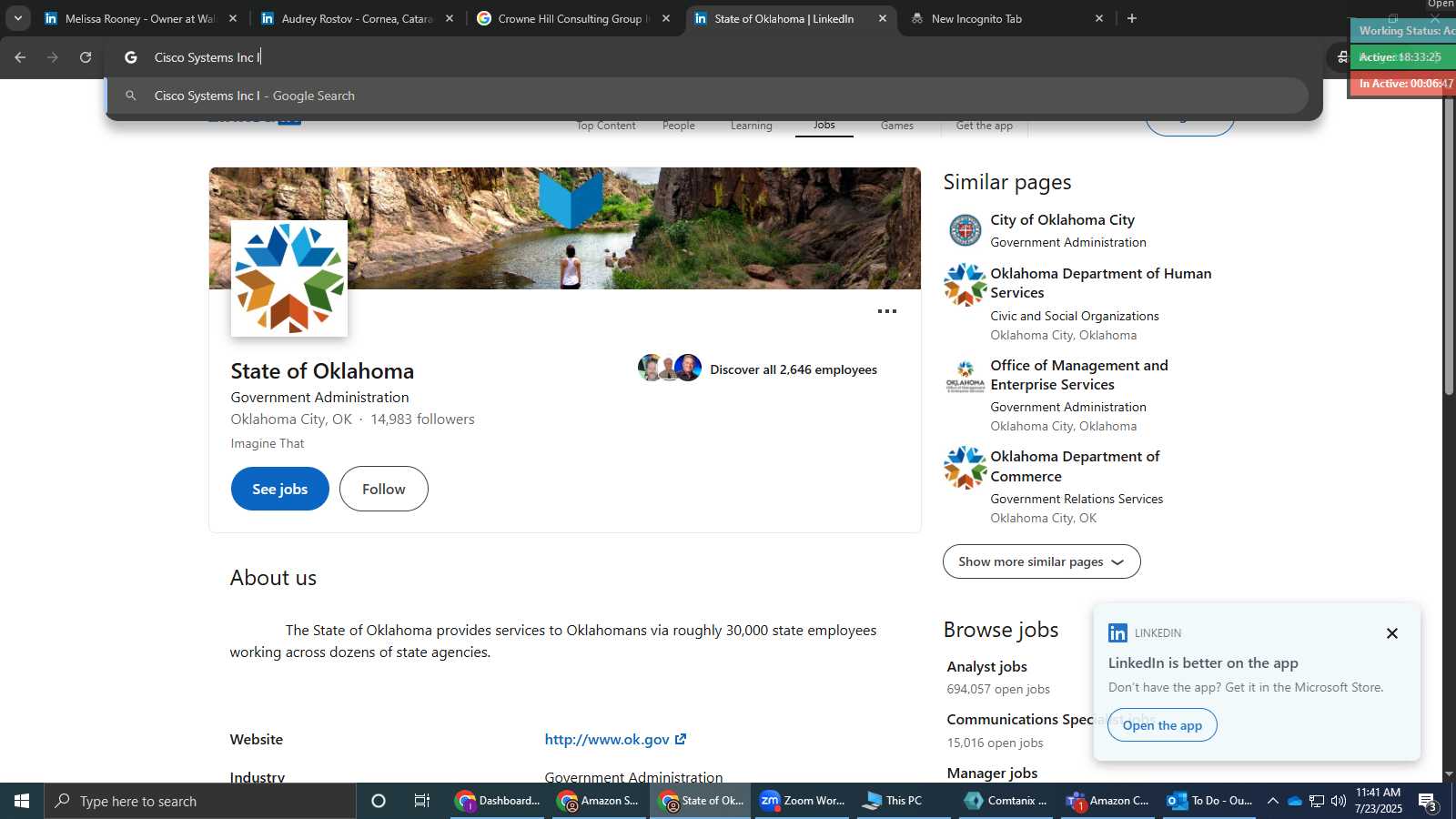Open Jobs in LinkedIn nav
Viewport: 1456px width, 819px height.
[824, 126]
